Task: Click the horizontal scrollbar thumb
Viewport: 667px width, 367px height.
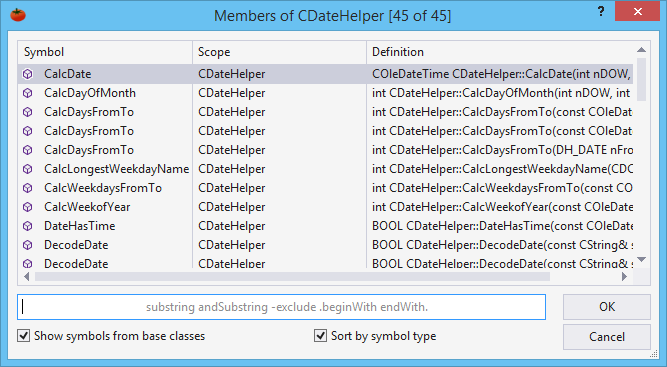Action: 292,276
